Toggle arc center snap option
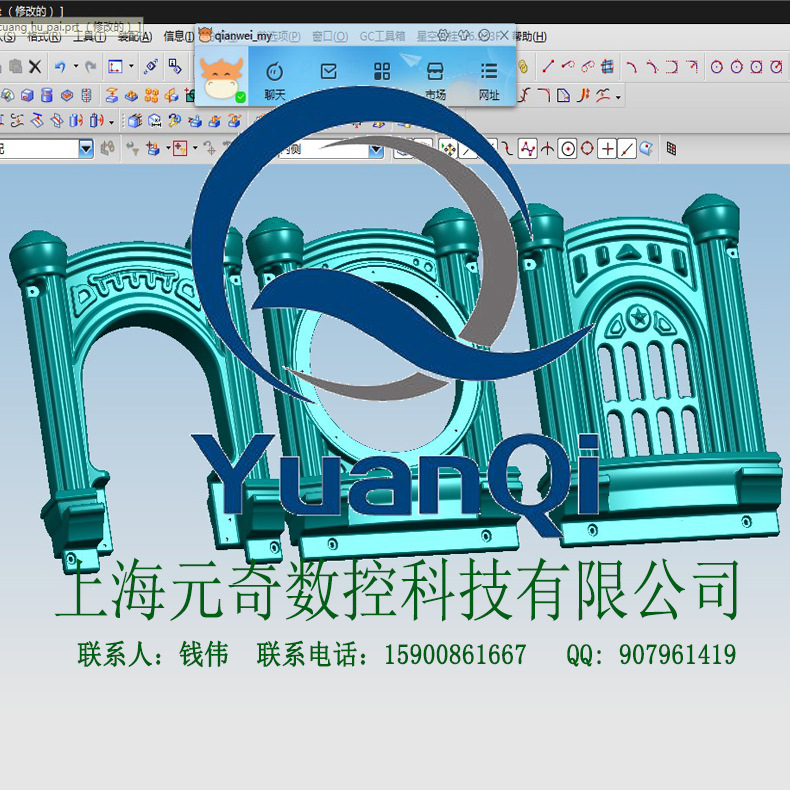This screenshot has height=790, width=790. (x=567, y=149)
